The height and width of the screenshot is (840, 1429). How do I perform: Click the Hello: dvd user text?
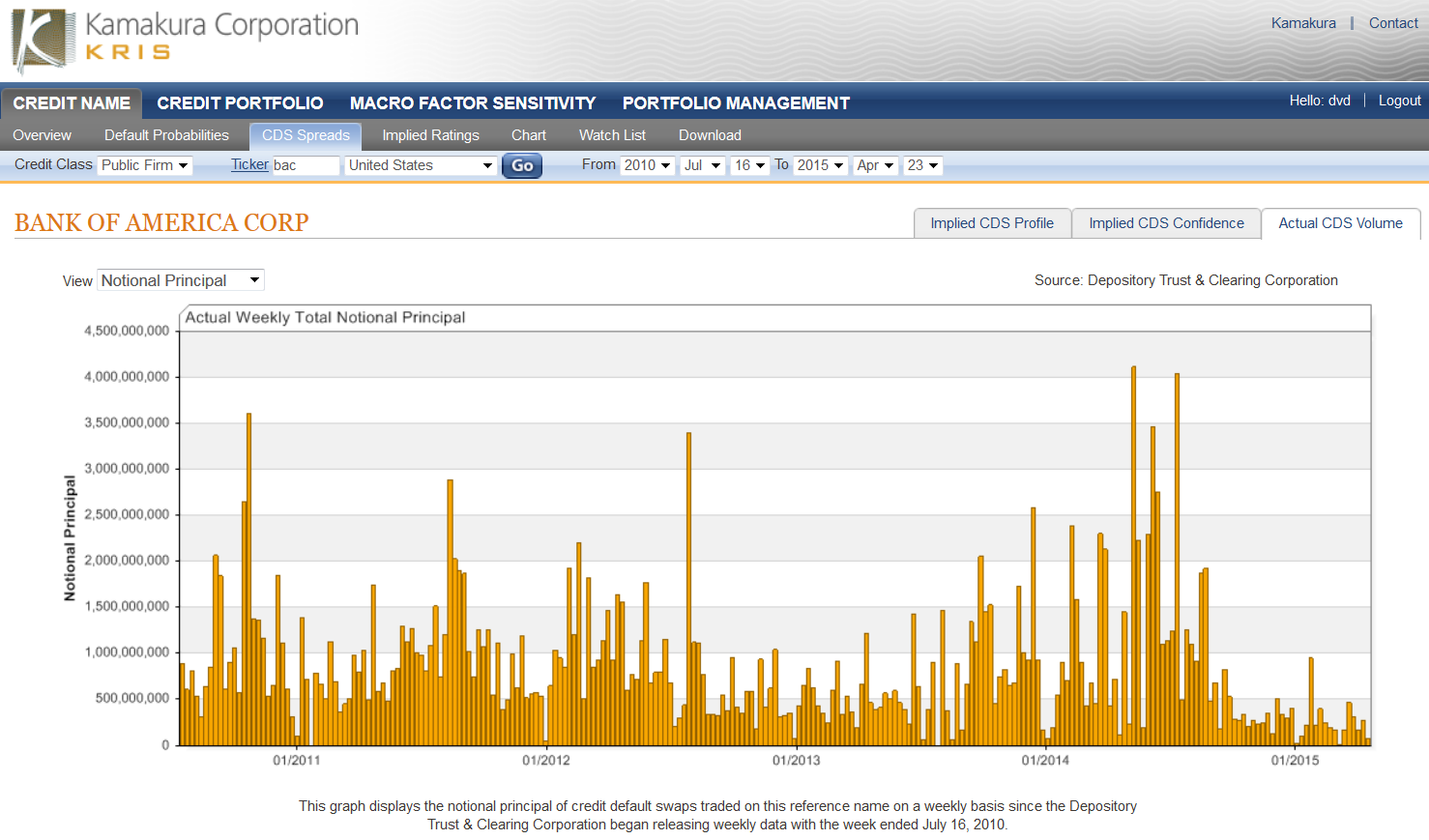pos(1320,101)
